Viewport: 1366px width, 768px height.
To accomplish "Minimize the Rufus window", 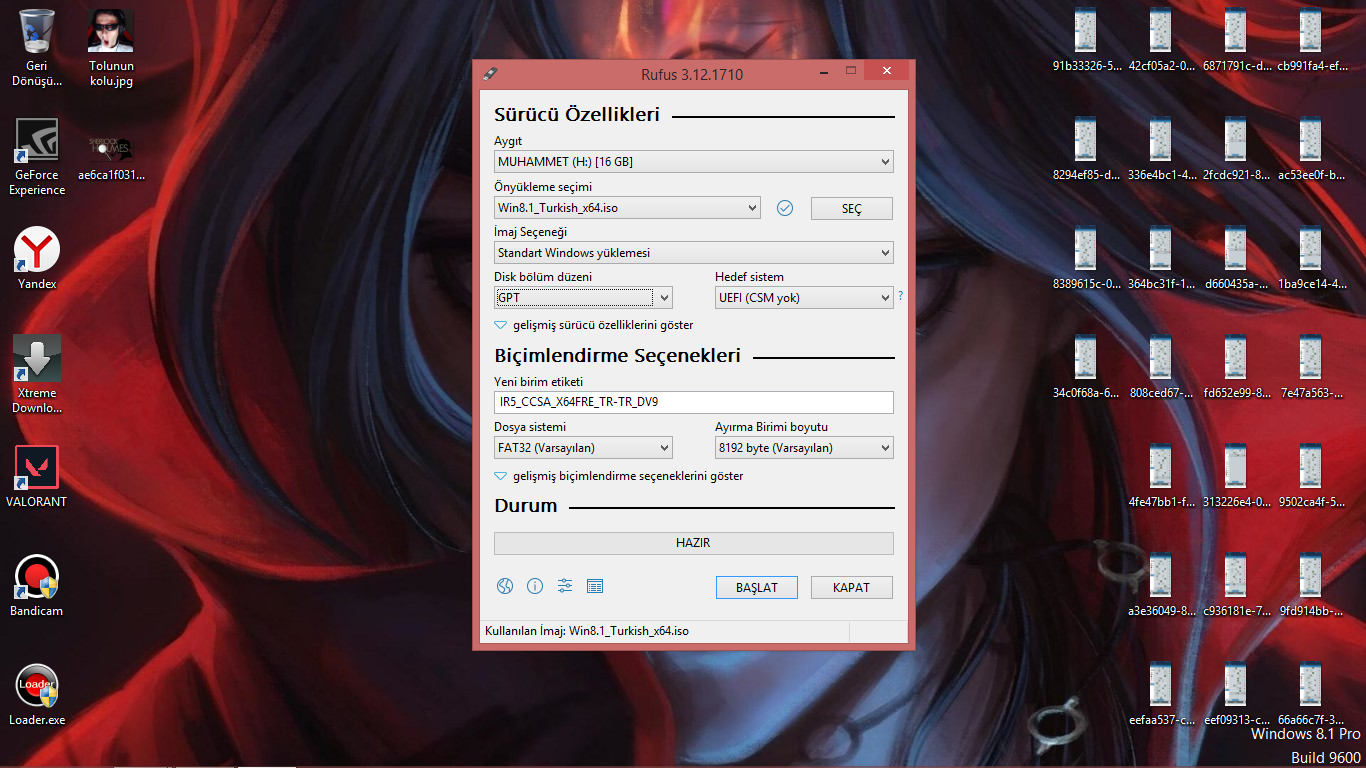I will [822, 72].
